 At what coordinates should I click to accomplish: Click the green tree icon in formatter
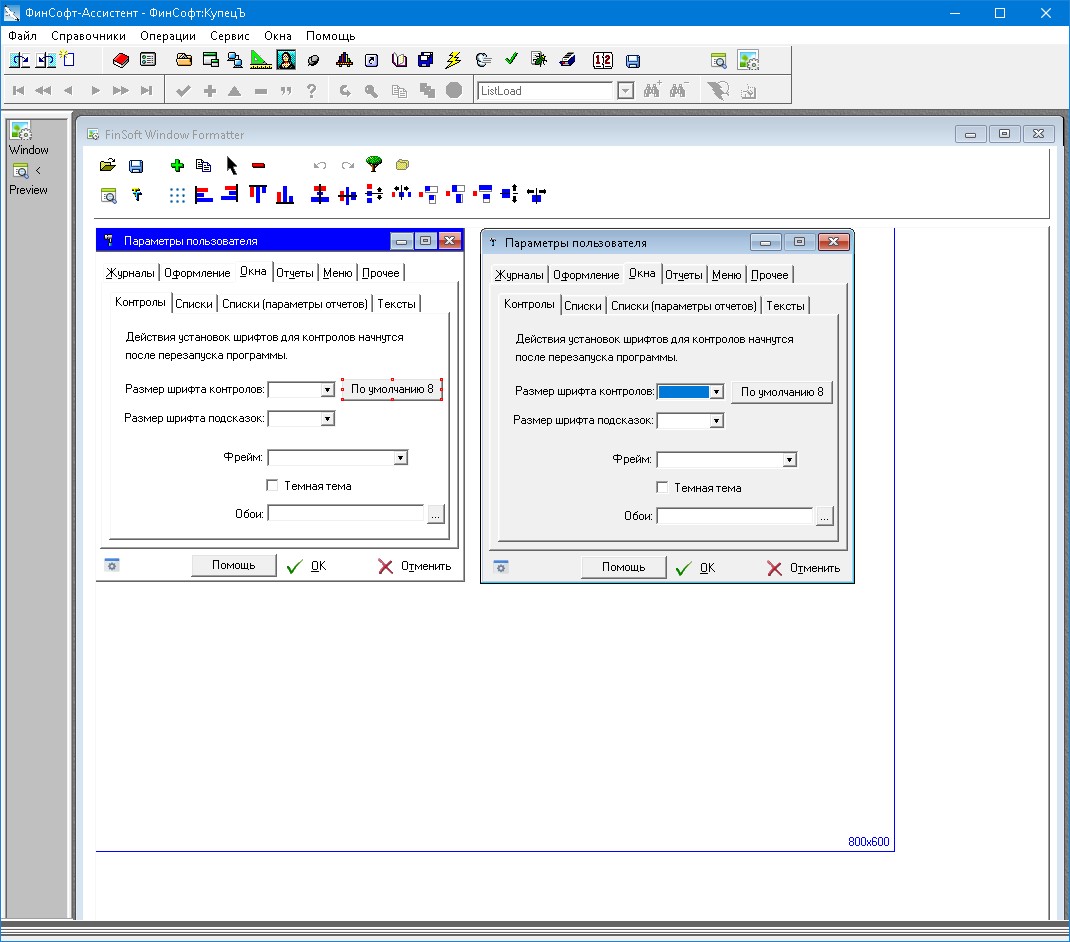(x=374, y=165)
